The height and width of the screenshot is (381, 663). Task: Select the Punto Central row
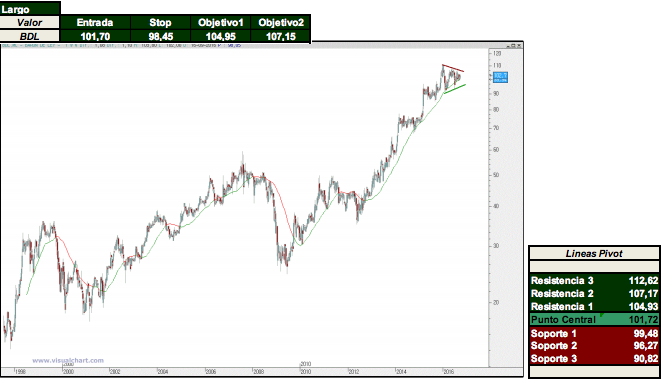coord(594,319)
